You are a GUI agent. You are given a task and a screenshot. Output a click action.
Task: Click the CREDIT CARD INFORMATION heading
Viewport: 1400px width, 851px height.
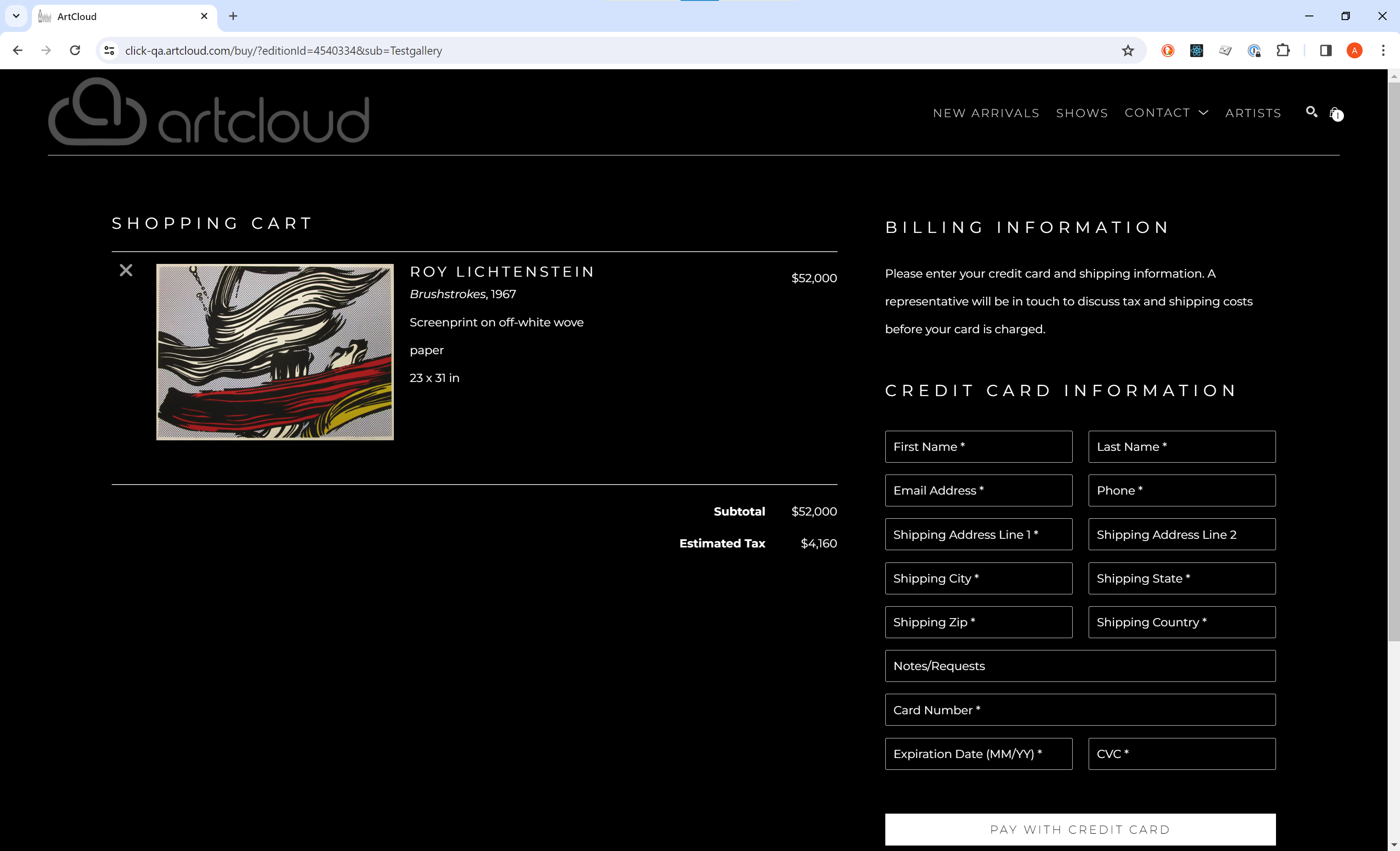click(x=1060, y=390)
